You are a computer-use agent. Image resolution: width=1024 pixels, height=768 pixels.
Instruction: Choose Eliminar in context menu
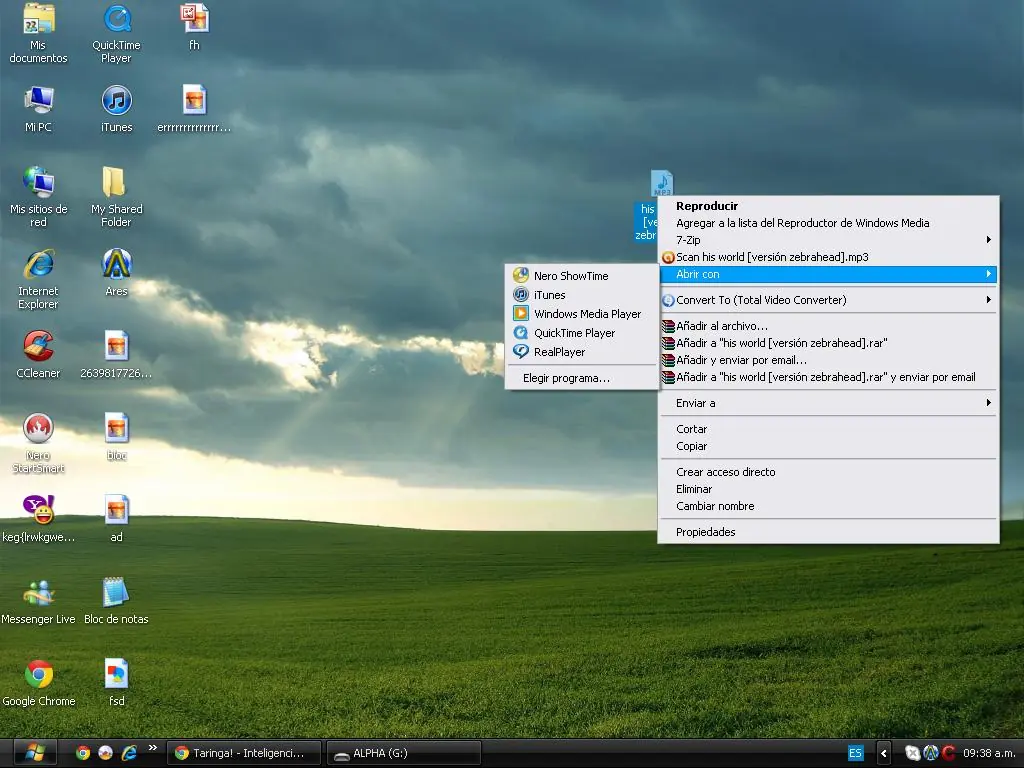828,488
